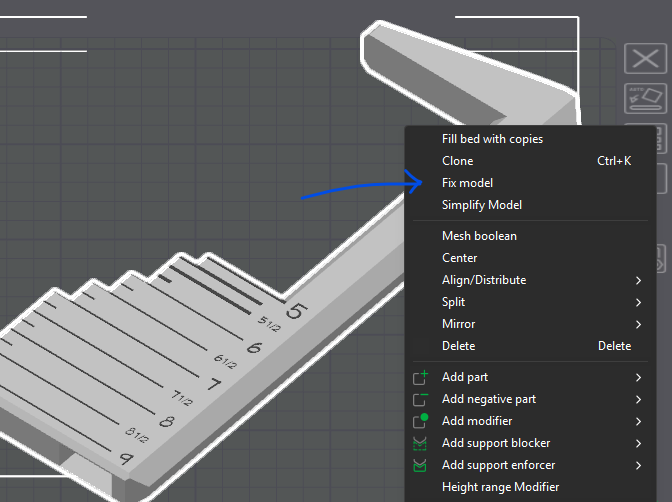Expand the Align/Distribute submenu arrow
Screen dimensions: 672x502
click(x=639, y=280)
